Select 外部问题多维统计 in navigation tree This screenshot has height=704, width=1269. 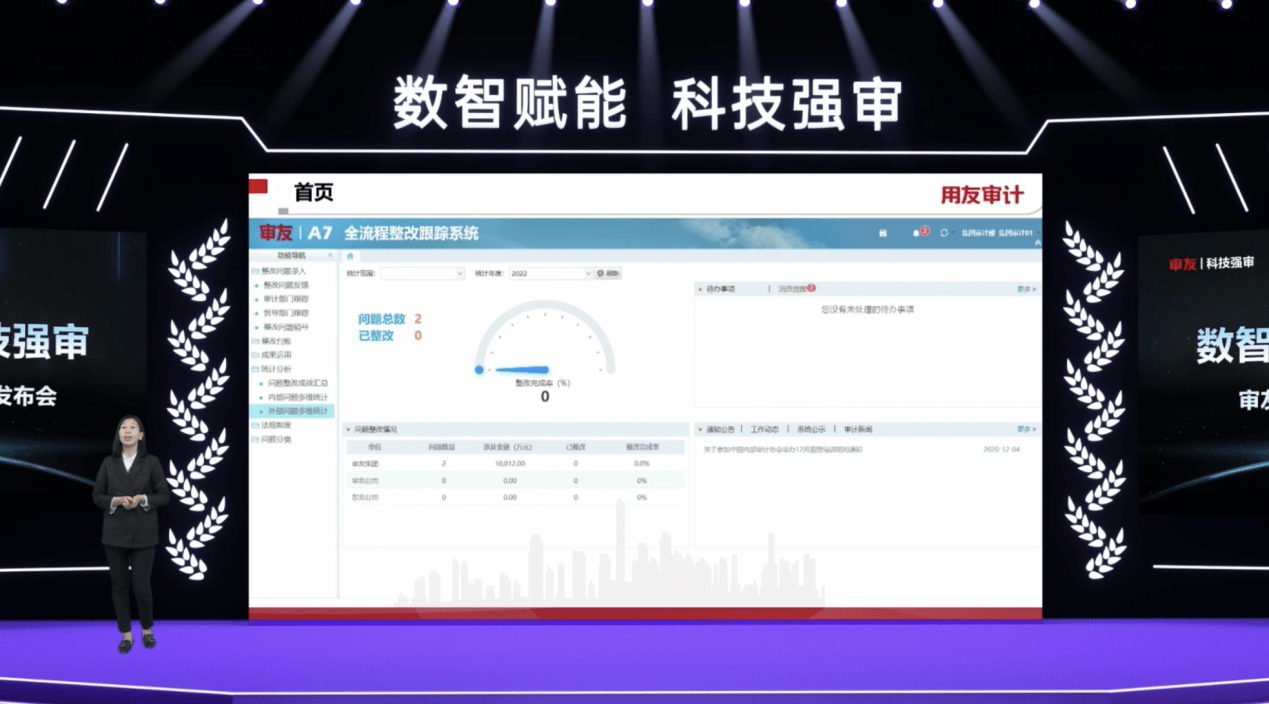click(x=297, y=411)
